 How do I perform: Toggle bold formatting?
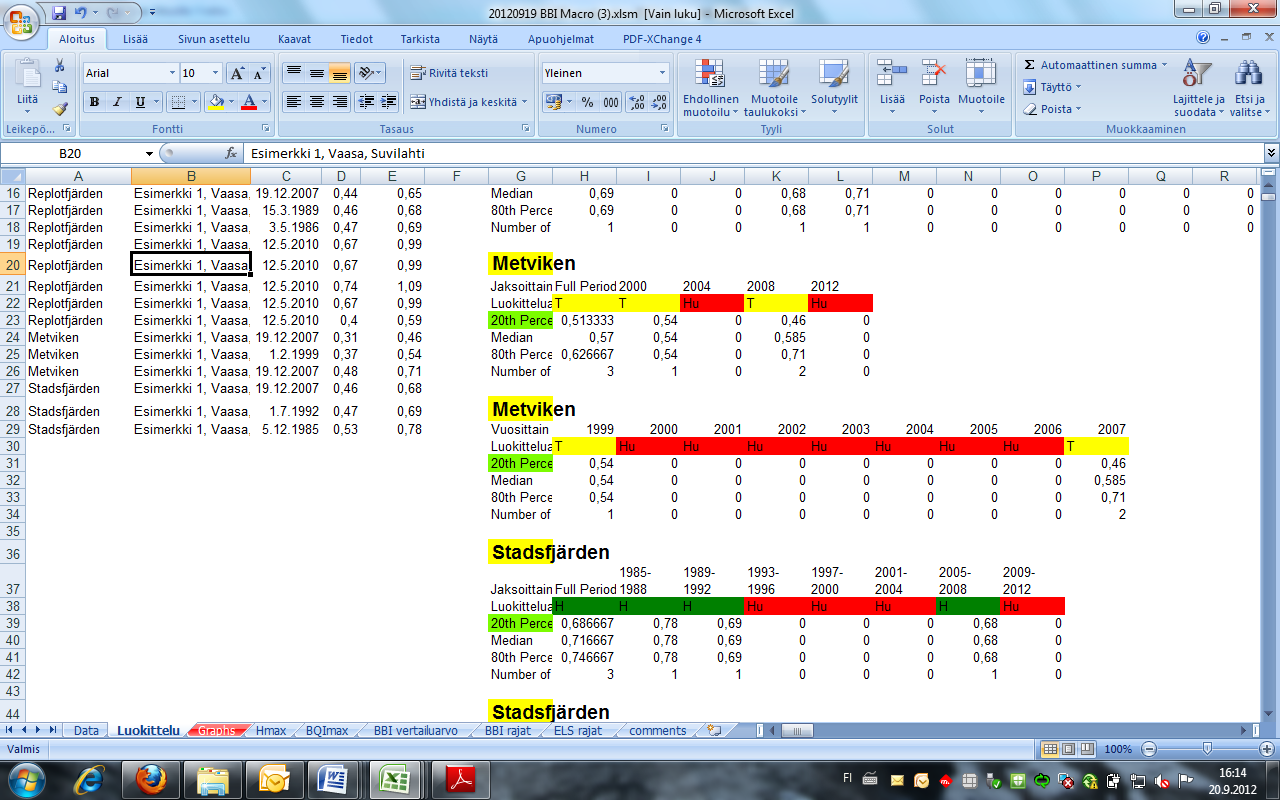click(x=94, y=102)
